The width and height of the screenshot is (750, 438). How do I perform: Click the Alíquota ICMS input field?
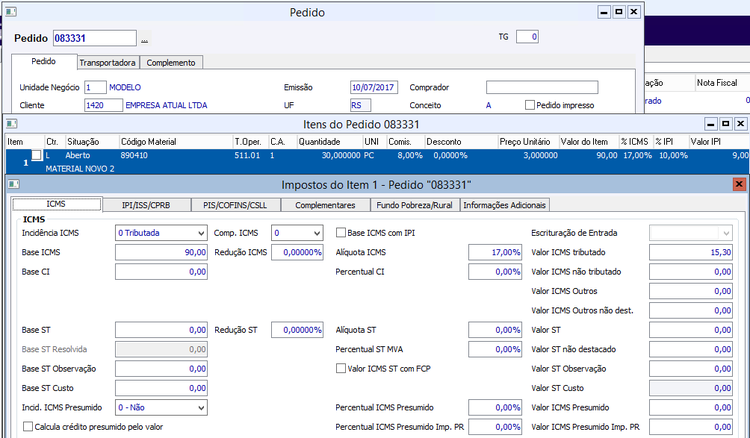tap(495, 252)
